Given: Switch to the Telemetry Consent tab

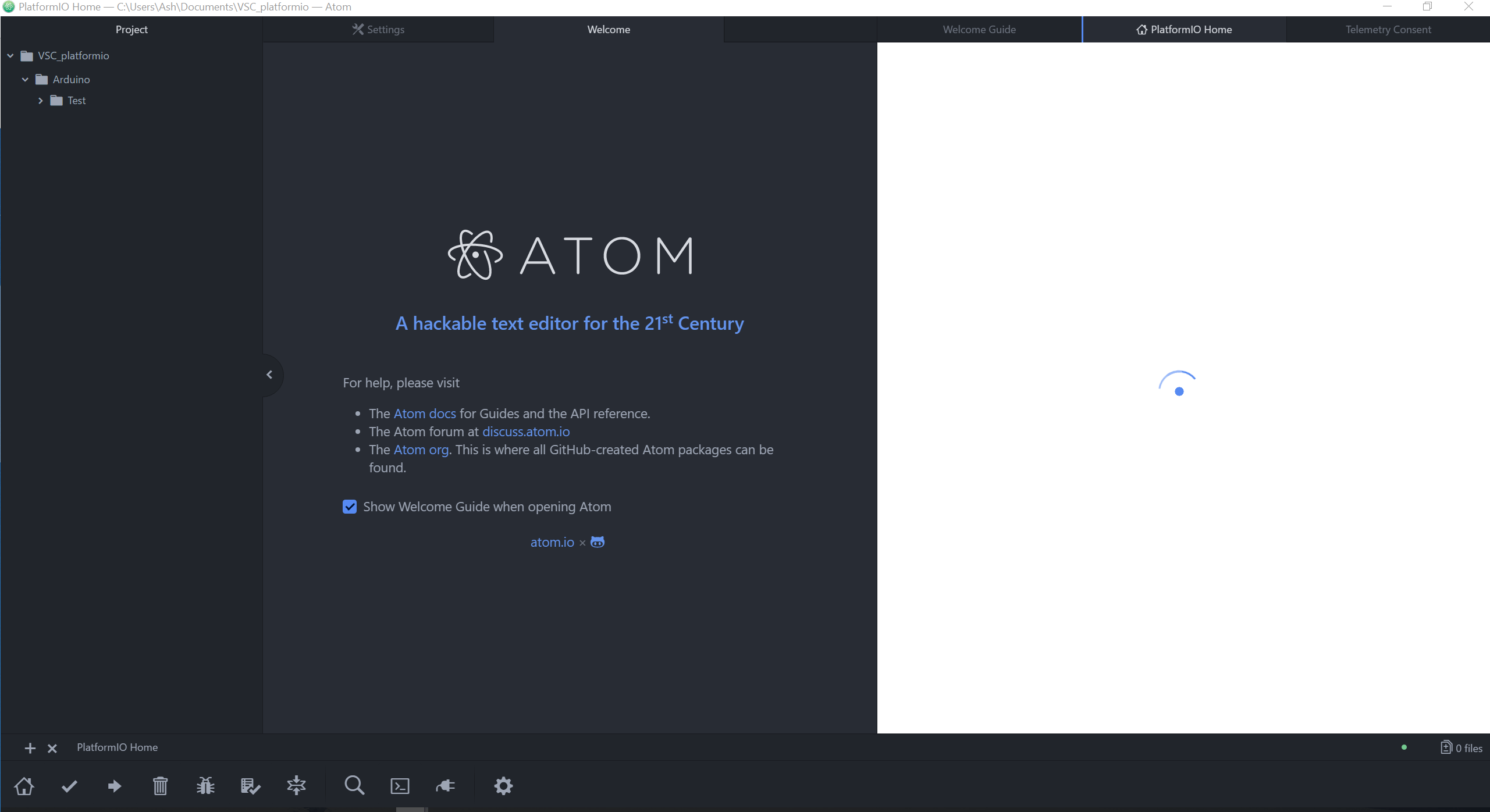Looking at the screenshot, I should tap(1388, 30).
